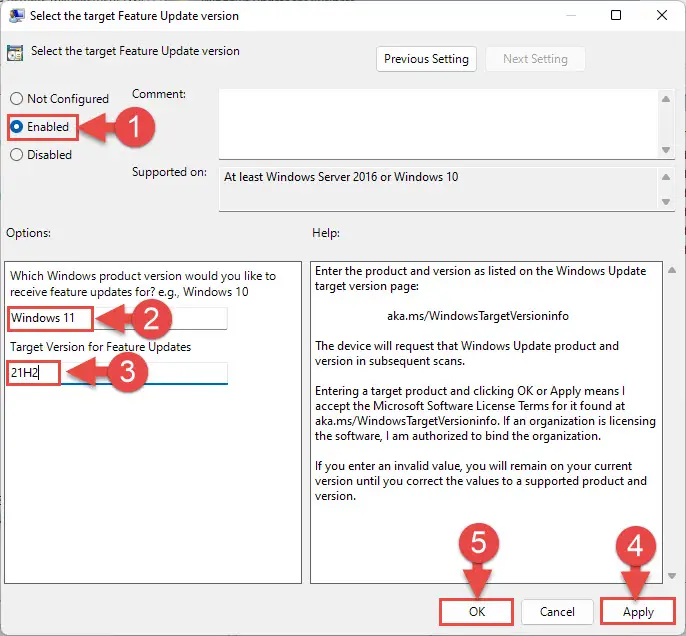The height and width of the screenshot is (636, 686).
Task: Confirm changes with the OK button
Action: [x=475, y=611]
